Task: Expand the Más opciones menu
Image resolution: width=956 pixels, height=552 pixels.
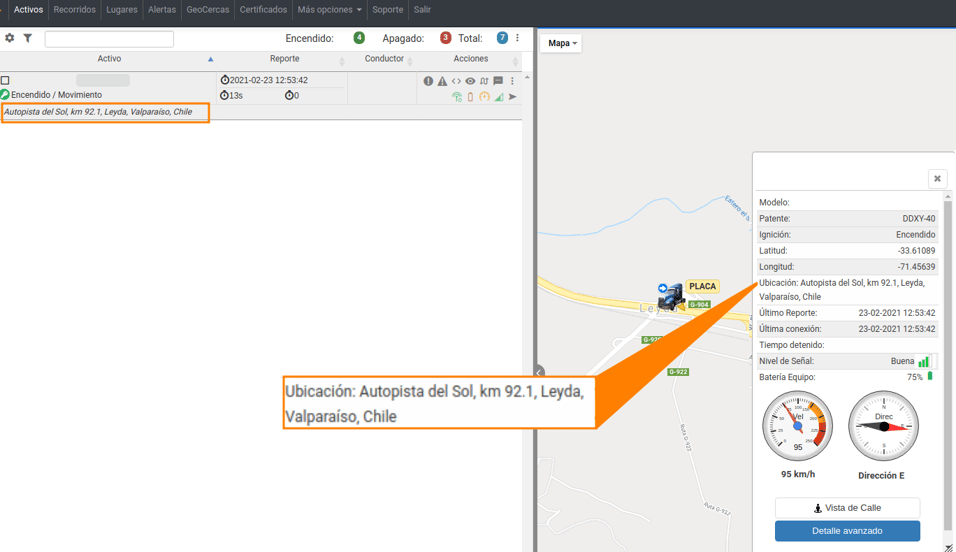Action: tap(329, 10)
